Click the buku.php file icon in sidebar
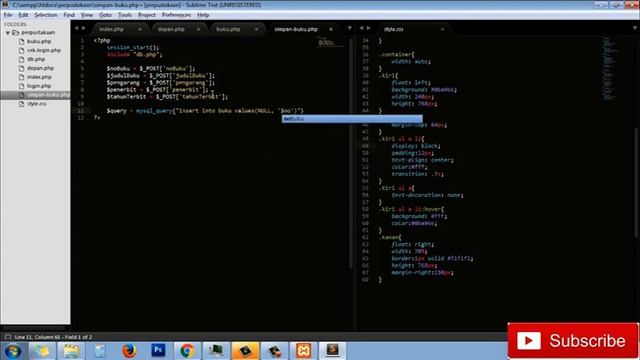 (21, 41)
